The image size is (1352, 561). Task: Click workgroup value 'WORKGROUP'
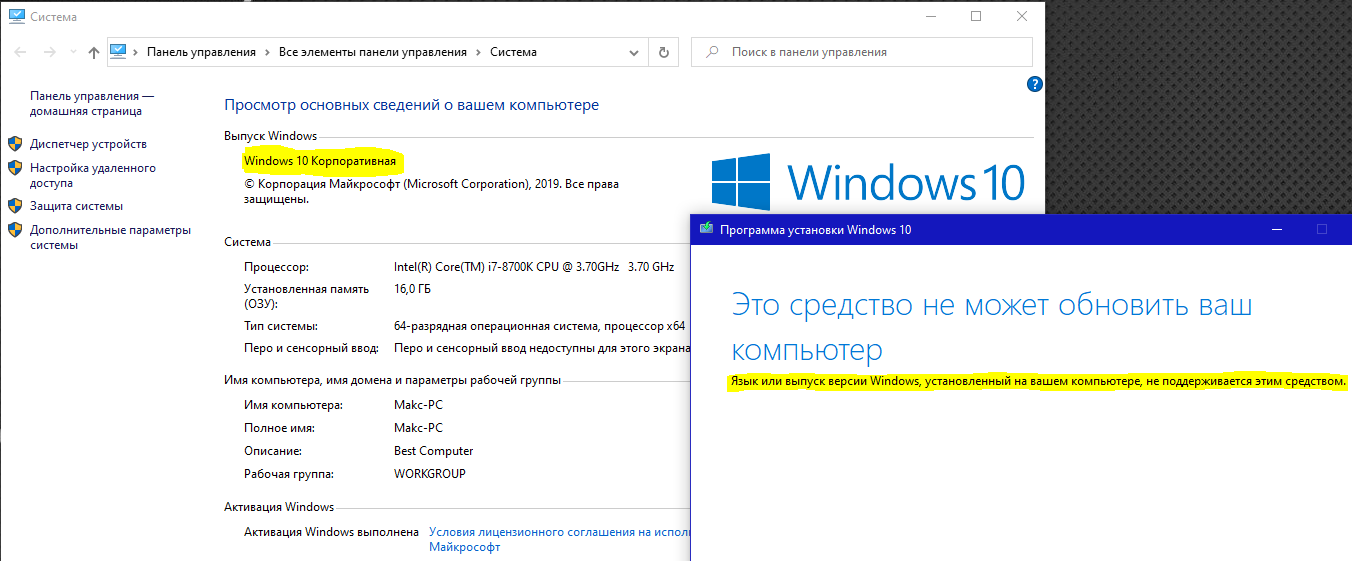tap(430, 474)
